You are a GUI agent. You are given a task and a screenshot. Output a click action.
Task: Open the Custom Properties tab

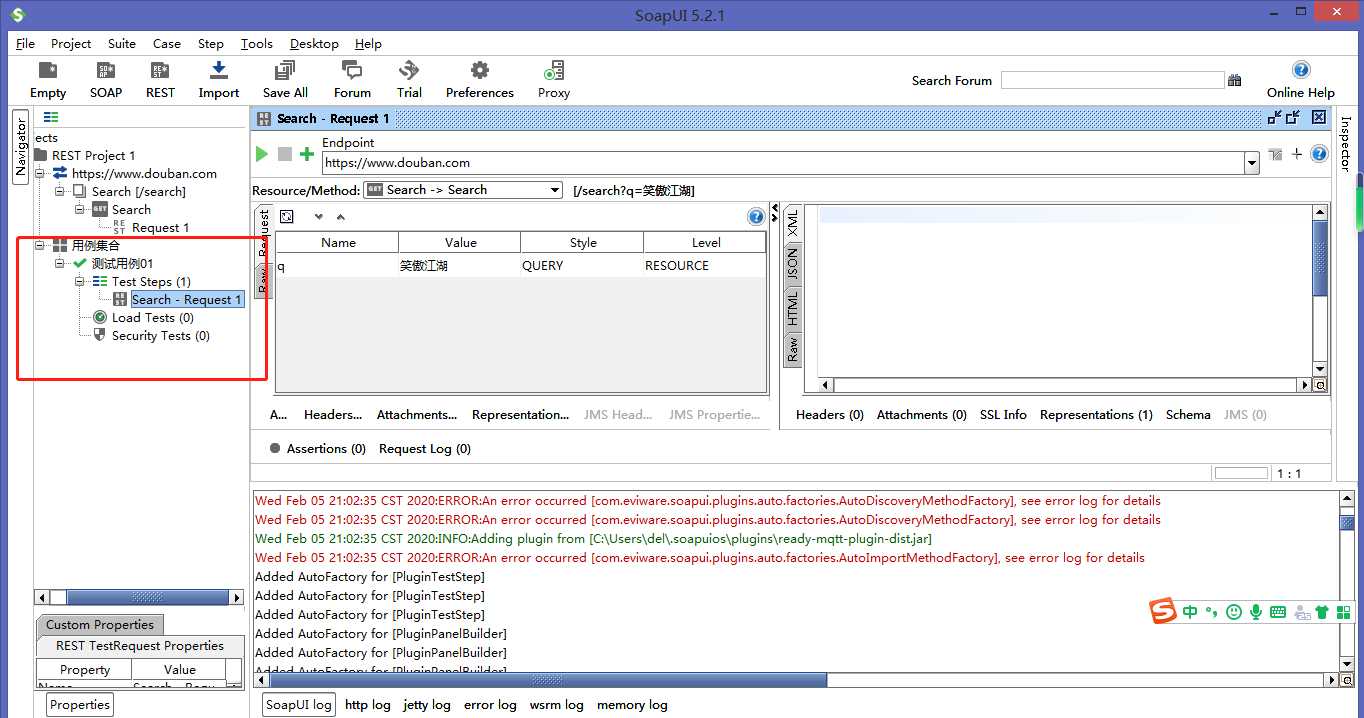click(x=100, y=624)
